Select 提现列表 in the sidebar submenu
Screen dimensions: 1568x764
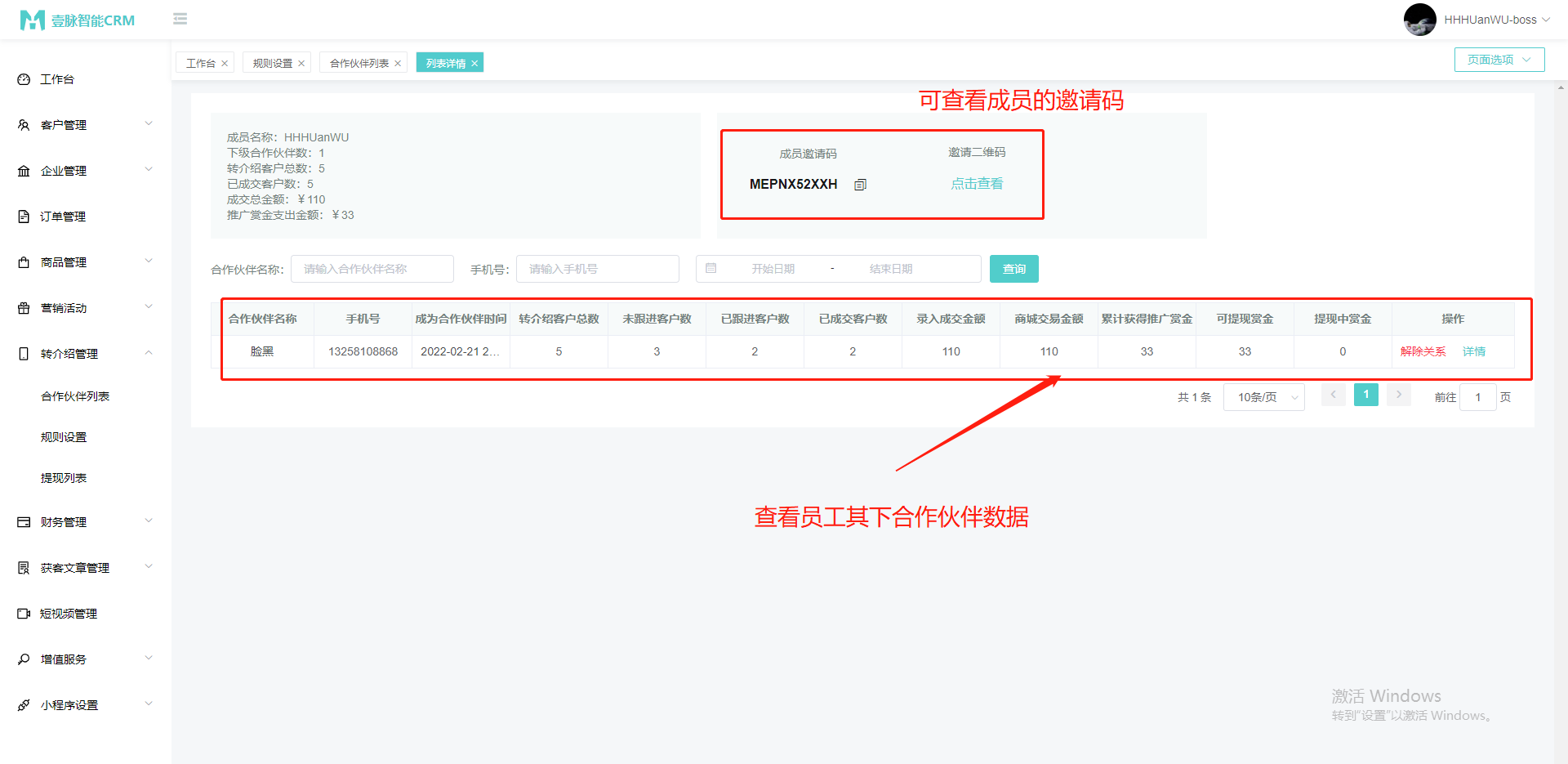point(64,478)
